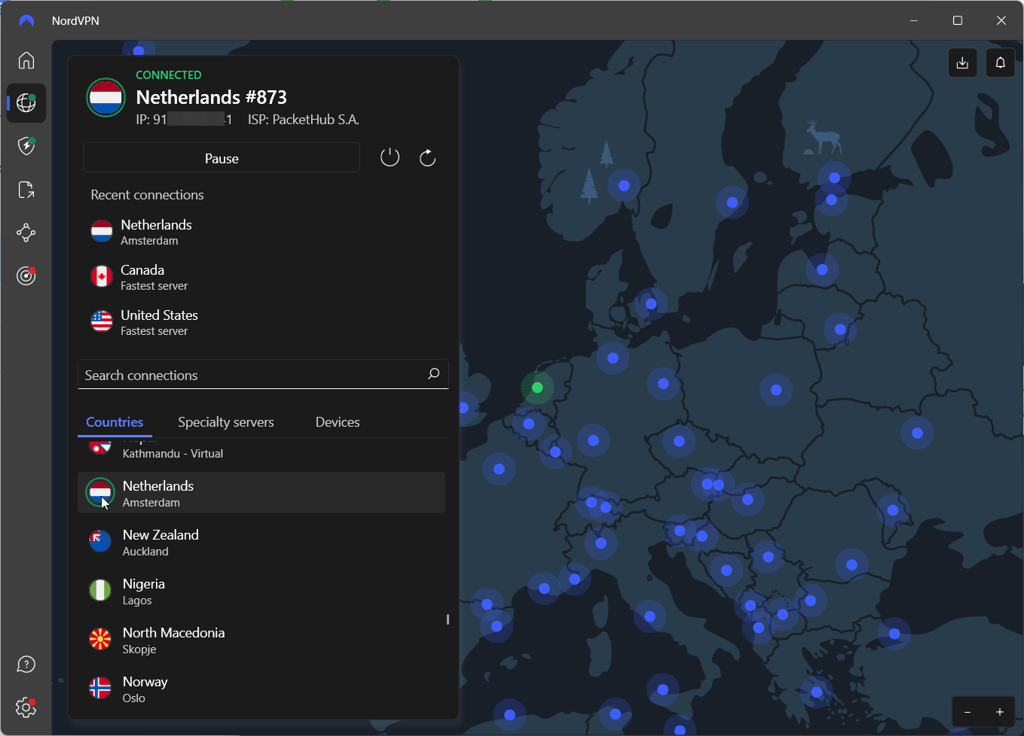Click the Nigeria flag icon
The width and height of the screenshot is (1024, 736).
click(100, 590)
